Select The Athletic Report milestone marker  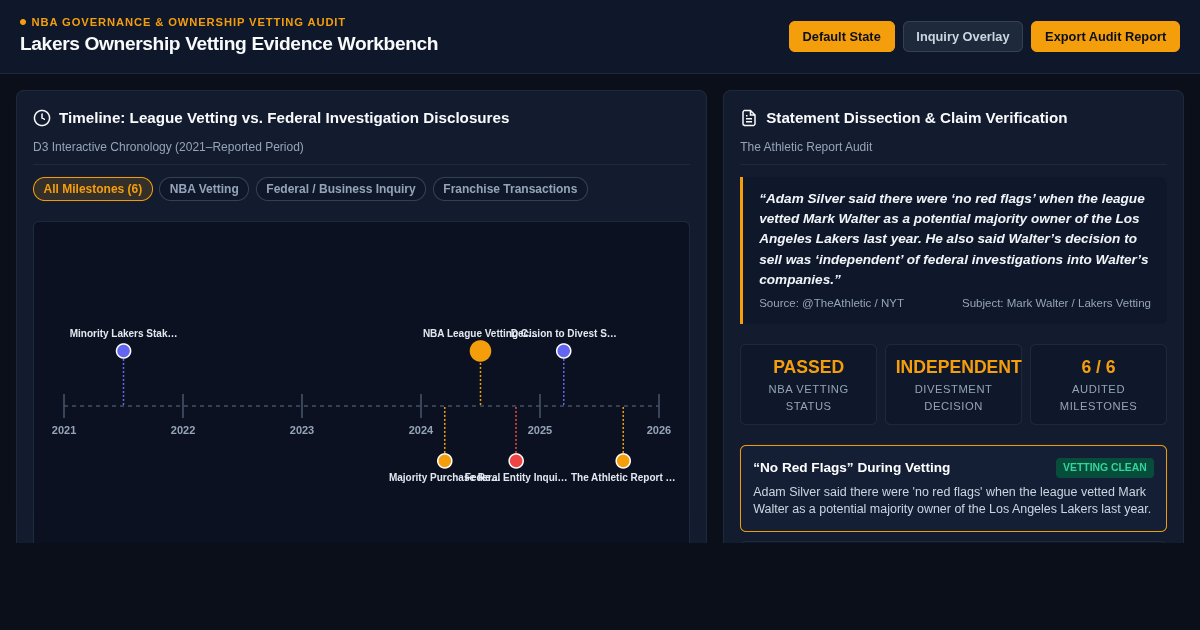point(623,461)
